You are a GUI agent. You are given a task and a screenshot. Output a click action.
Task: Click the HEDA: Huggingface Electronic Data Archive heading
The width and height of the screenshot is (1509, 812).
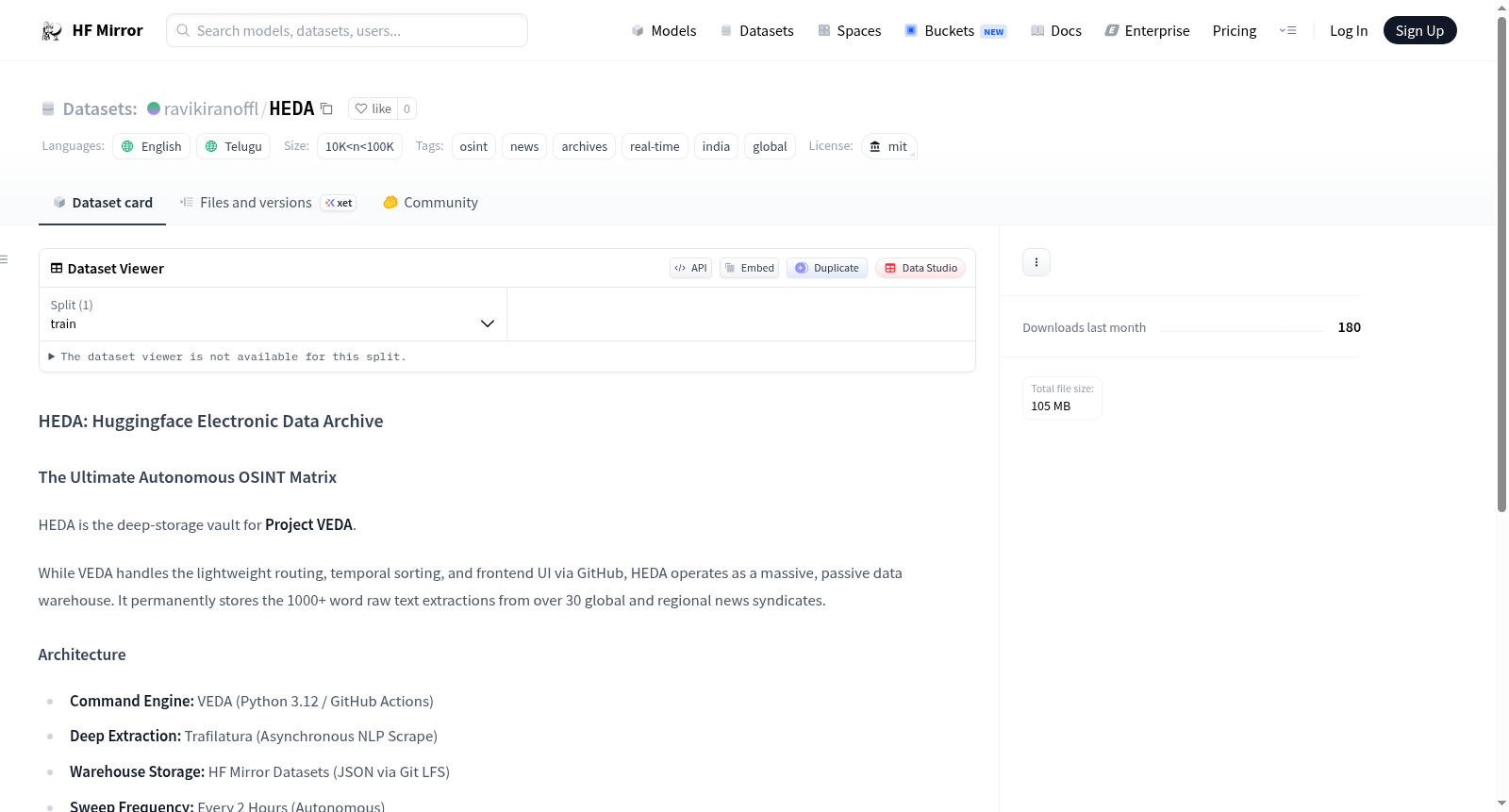click(x=210, y=422)
